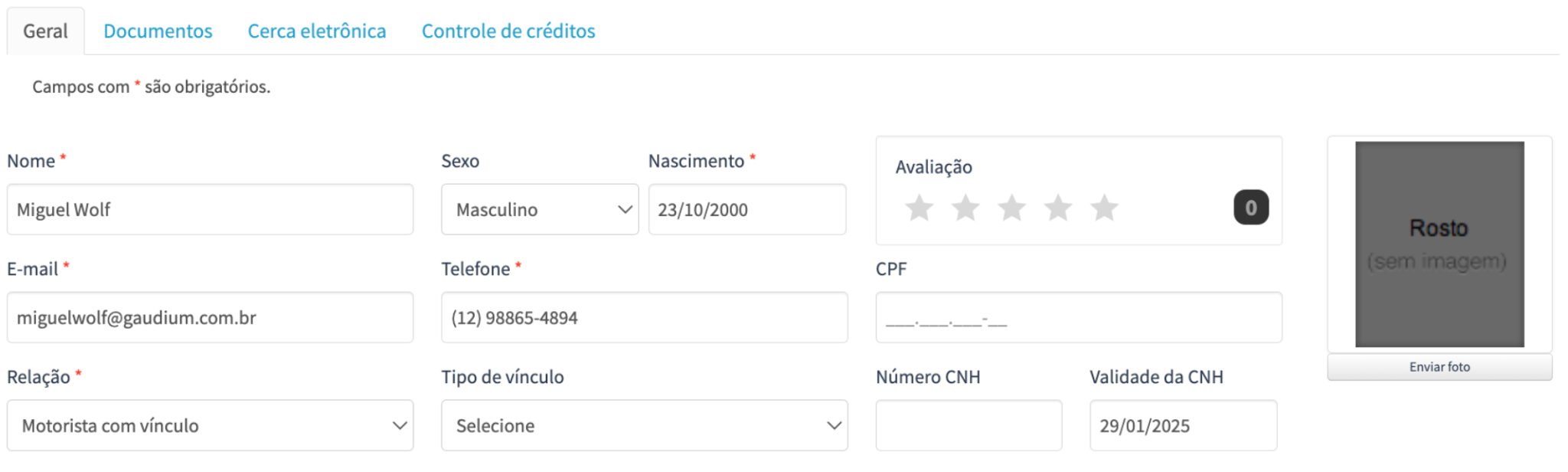
Task: Click the rating count badge
Action: click(1250, 208)
